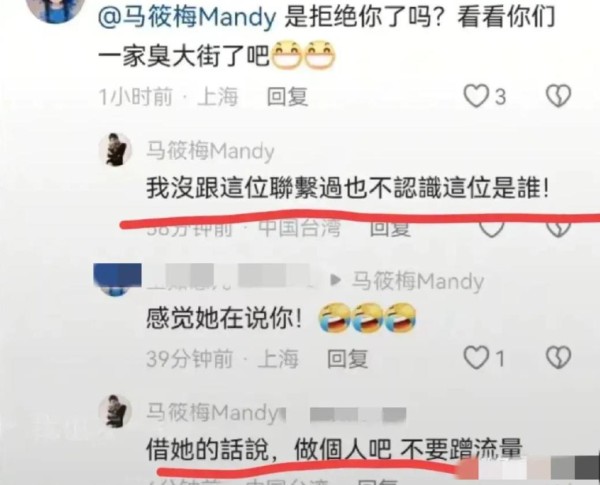Reply to the 39分钟前 上海 comment

347,359
